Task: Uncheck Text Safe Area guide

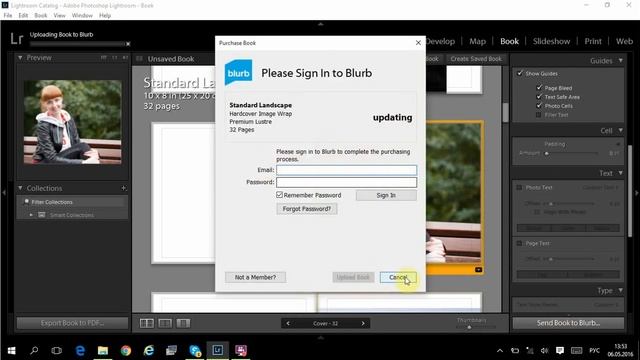Action: point(539,97)
